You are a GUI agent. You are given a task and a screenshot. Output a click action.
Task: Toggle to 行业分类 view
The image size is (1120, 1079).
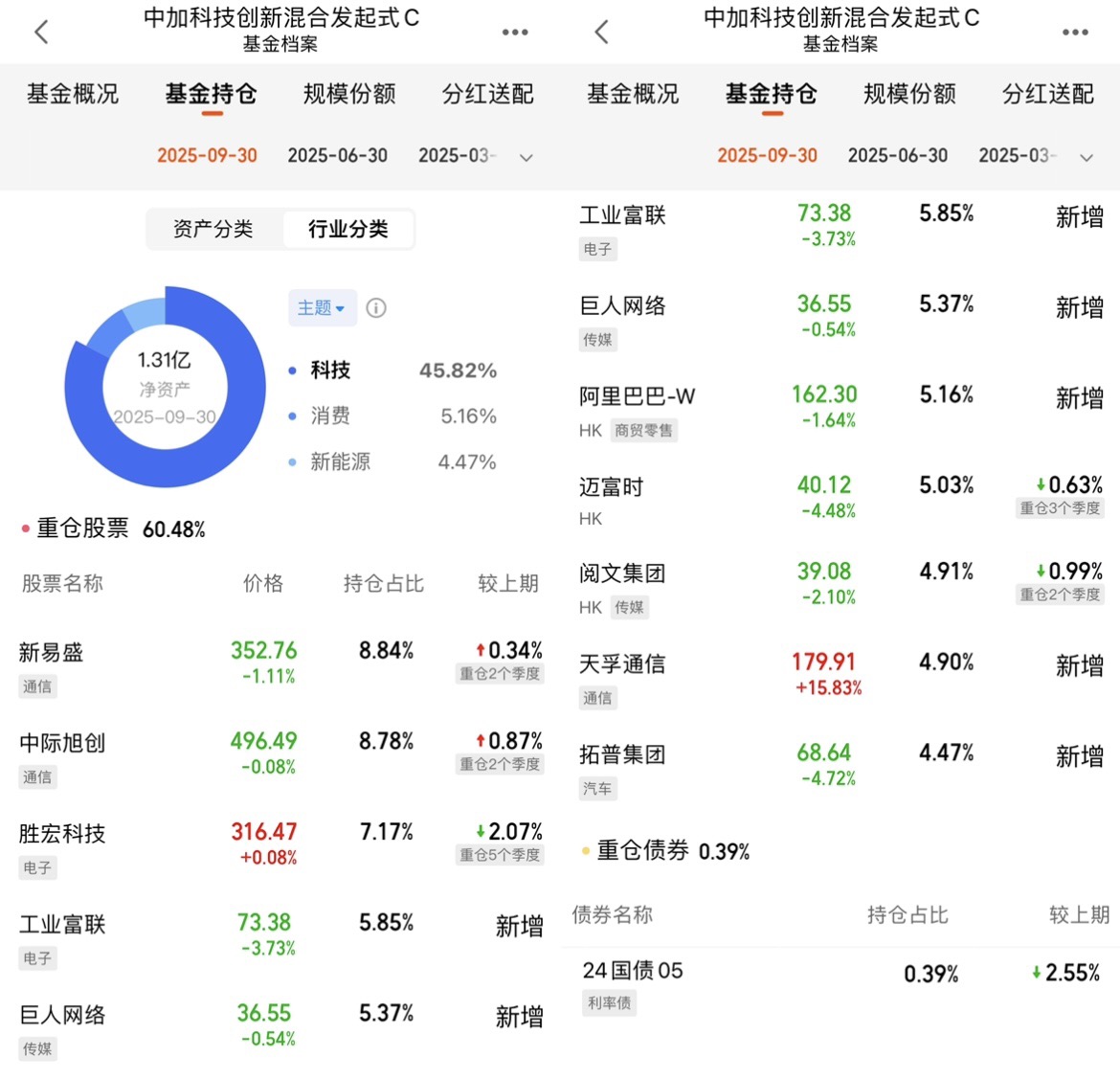(x=347, y=230)
